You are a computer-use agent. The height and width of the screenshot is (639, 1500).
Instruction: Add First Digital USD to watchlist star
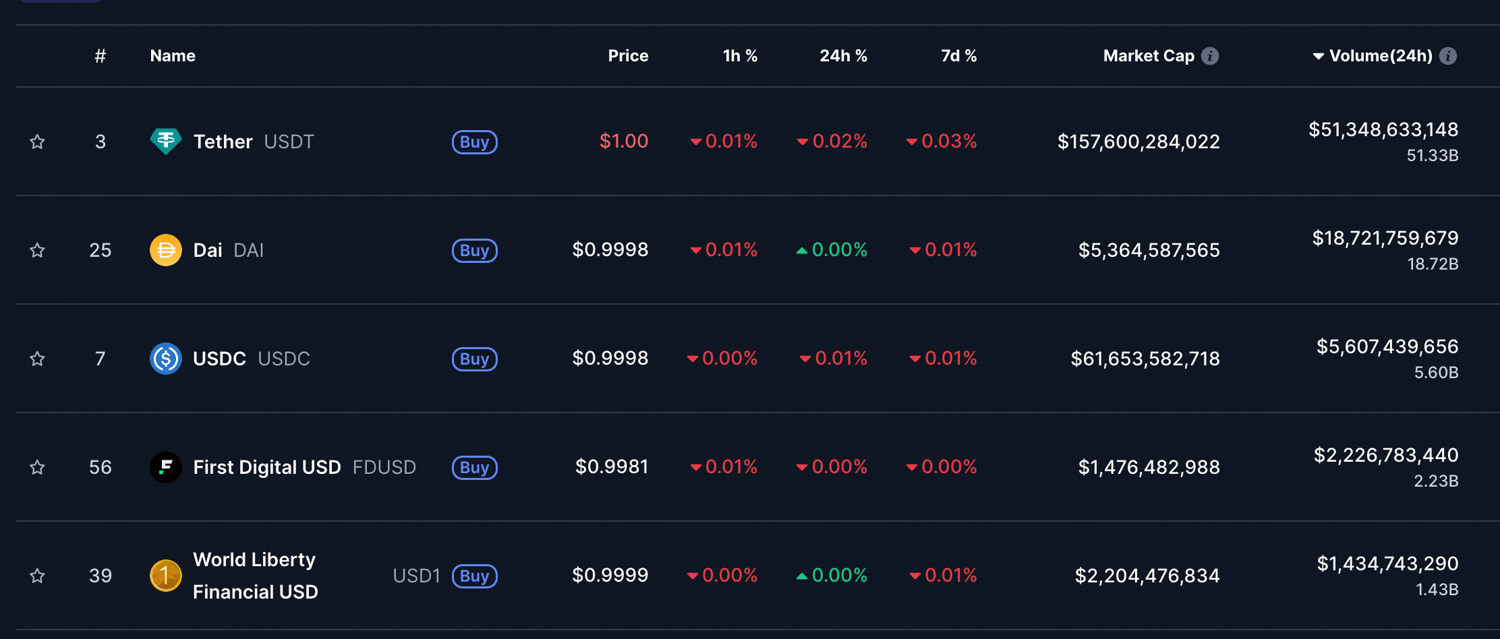(x=37, y=467)
